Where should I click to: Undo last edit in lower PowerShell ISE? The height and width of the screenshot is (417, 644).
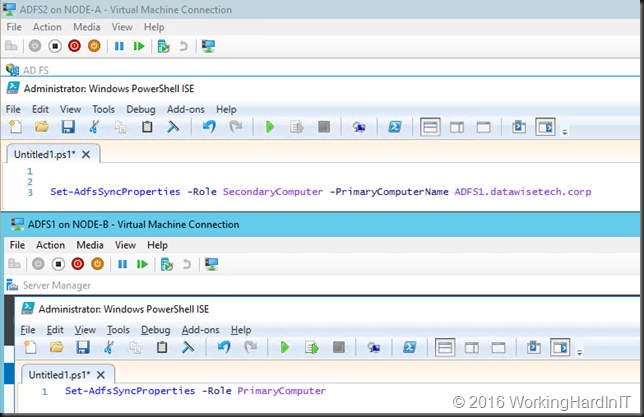[224, 348]
